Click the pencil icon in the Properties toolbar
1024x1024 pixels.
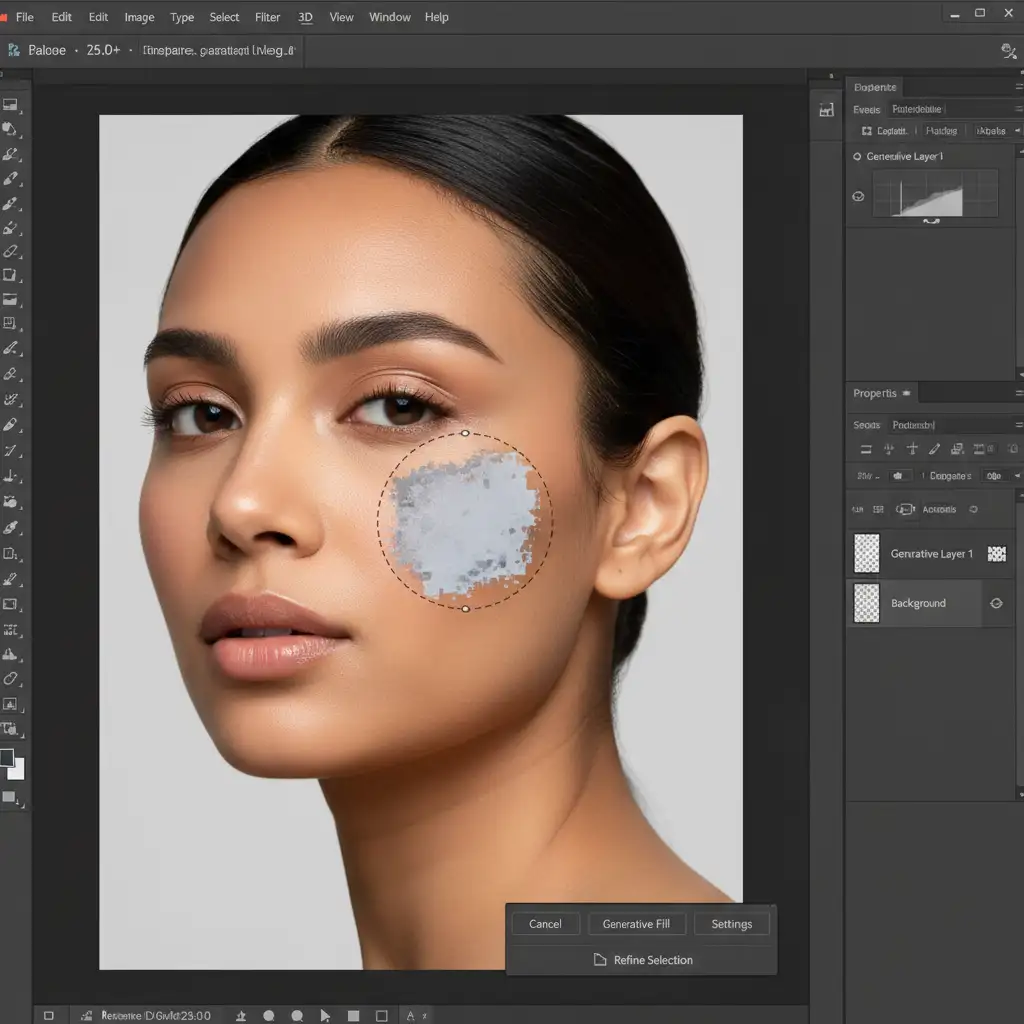(934, 450)
